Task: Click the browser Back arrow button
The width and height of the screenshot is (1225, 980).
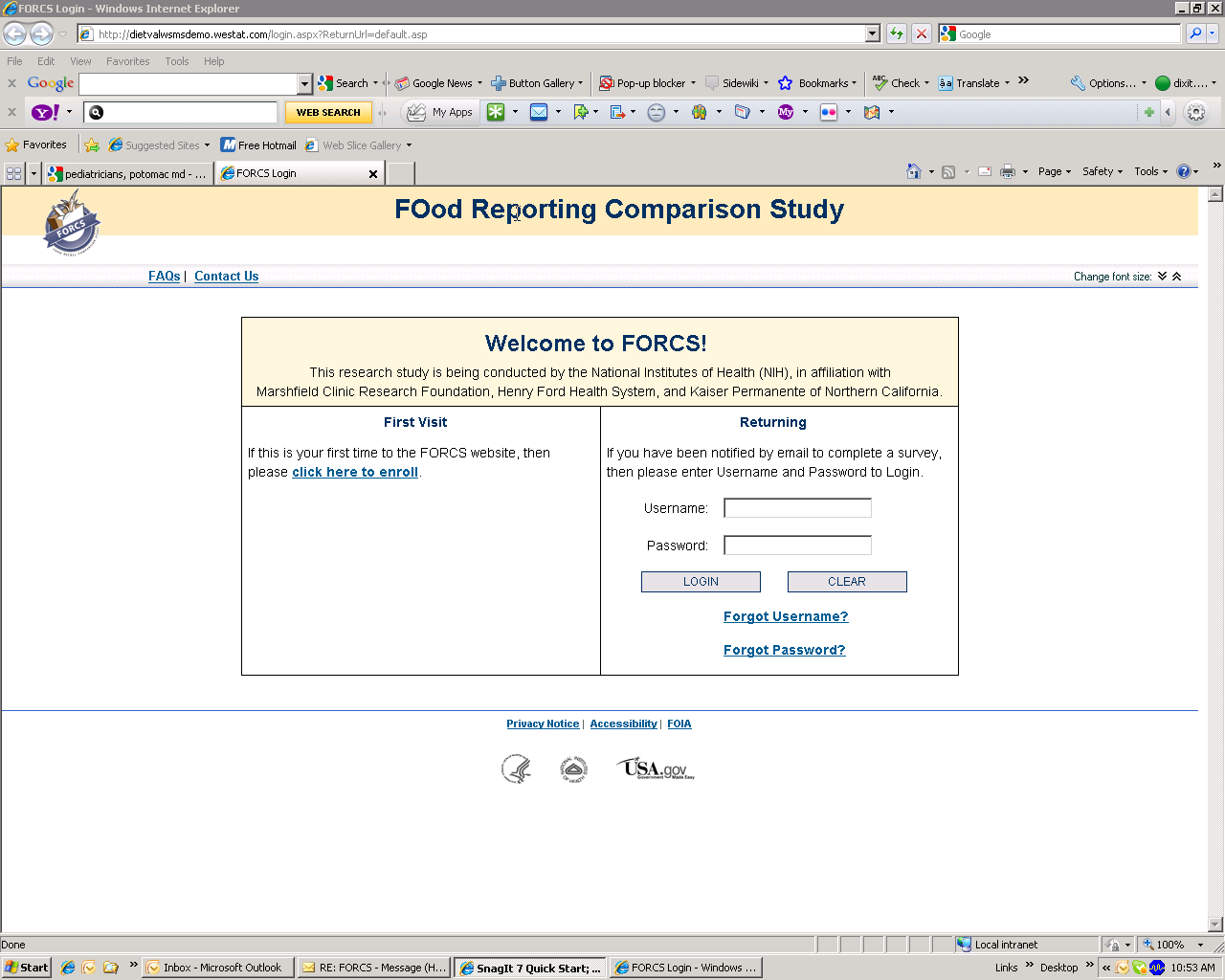Action: click(x=15, y=34)
